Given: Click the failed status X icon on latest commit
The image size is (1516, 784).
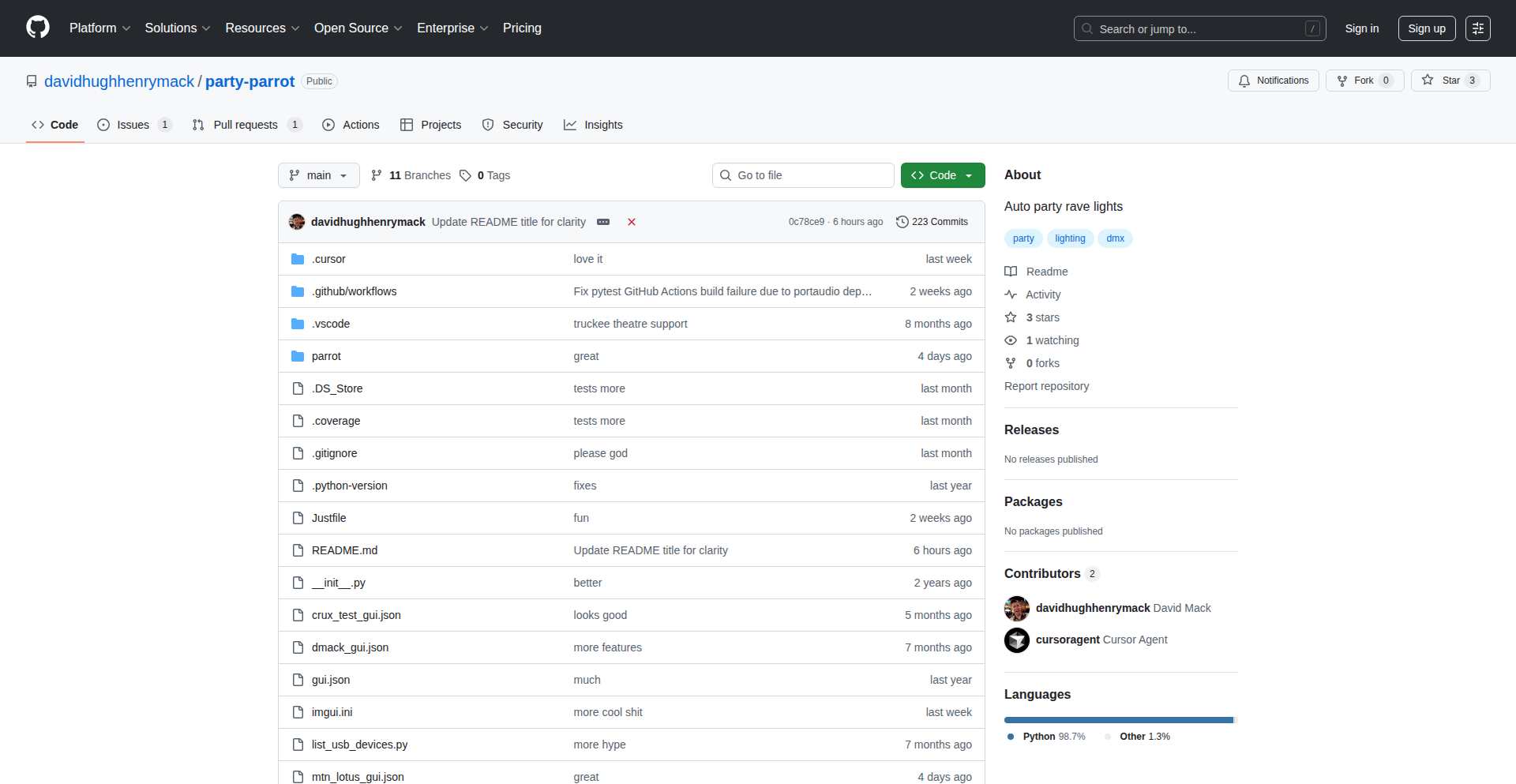Looking at the screenshot, I should click(x=632, y=222).
